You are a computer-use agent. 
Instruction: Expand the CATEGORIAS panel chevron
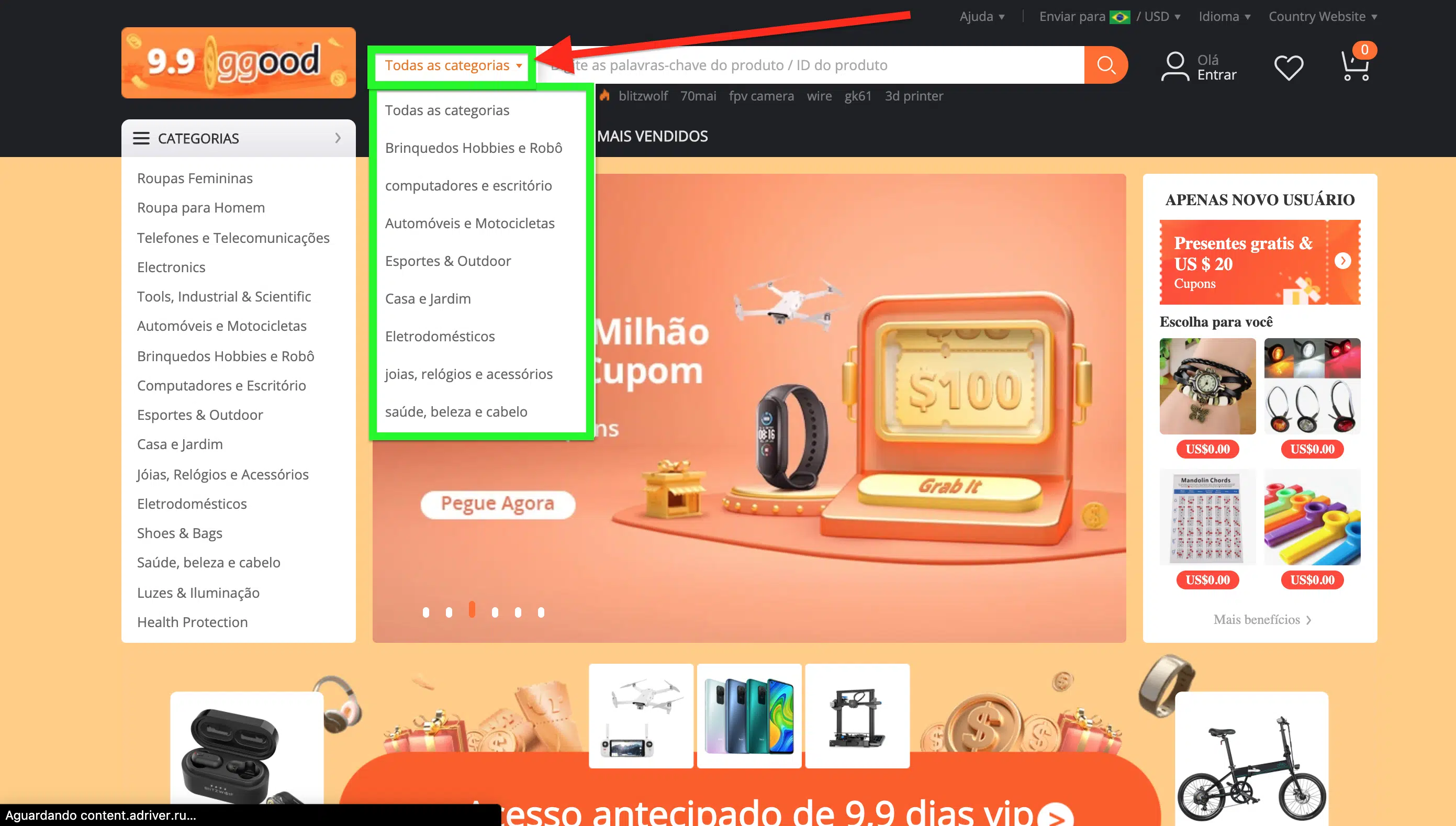pyautogui.click(x=338, y=138)
